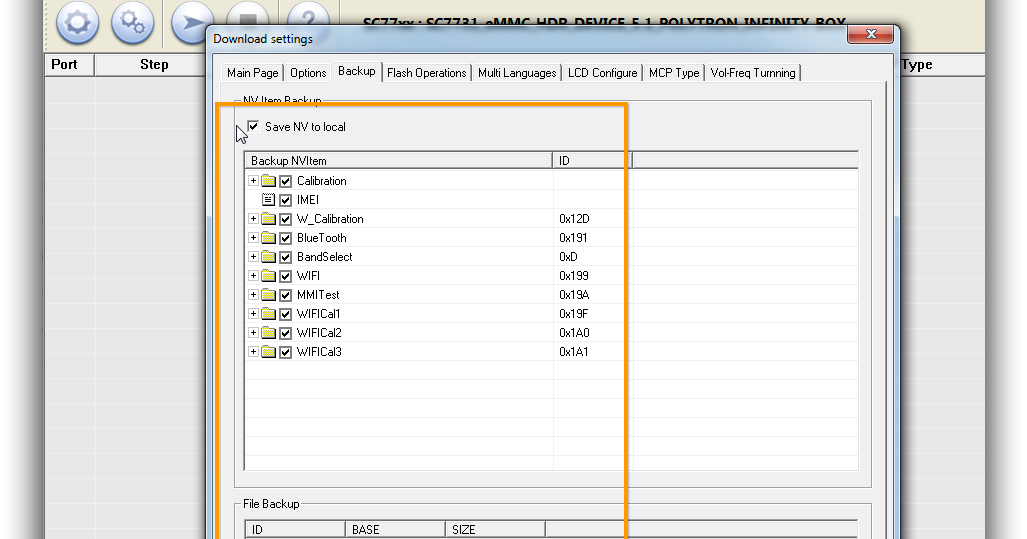
Task: Expand the BlueTooth tree node
Action: (253, 238)
